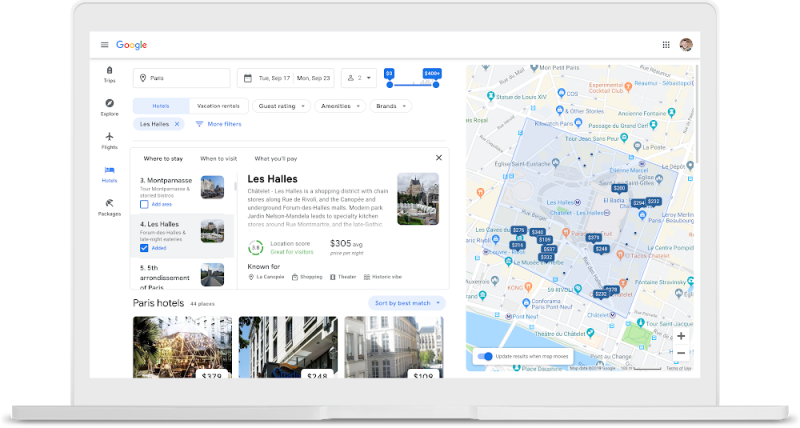Expand the Guest rating dropdown
800x428 pixels.
[x=281, y=105]
